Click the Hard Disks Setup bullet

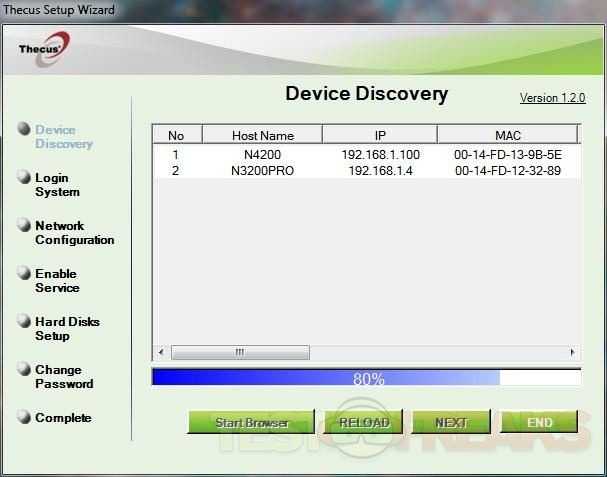click(25, 321)
